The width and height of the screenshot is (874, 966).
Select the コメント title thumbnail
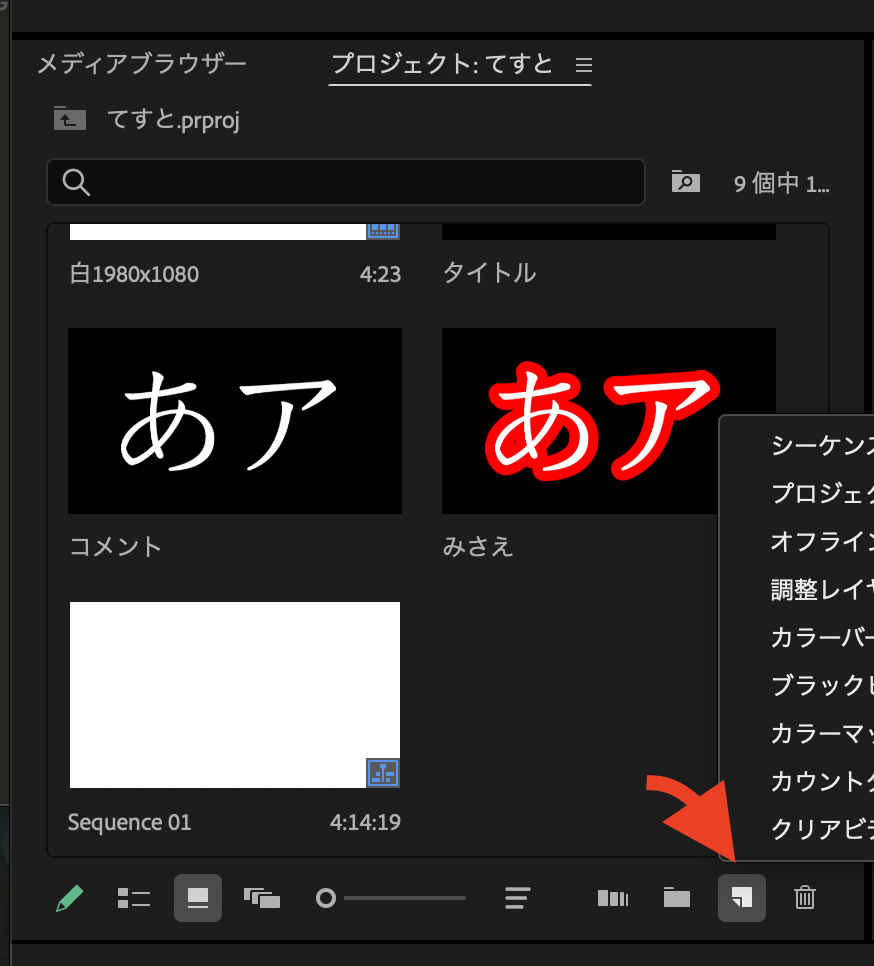235,421
